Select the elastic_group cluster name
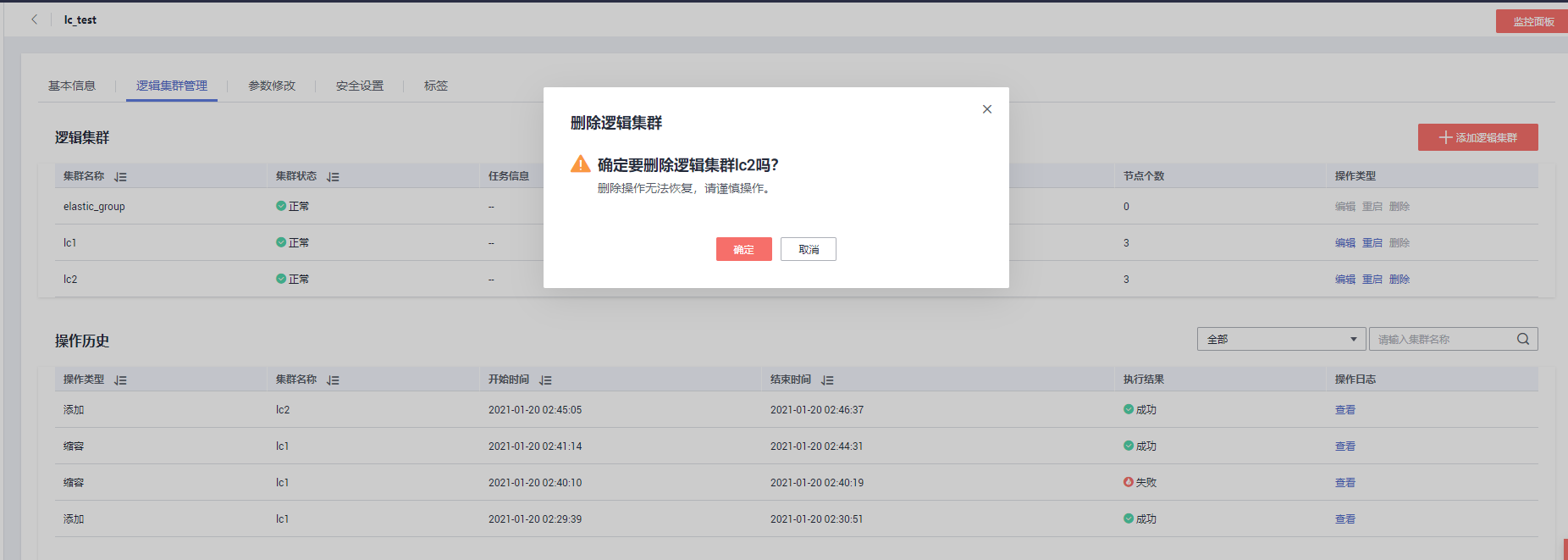Viewport: 1568px width, 560px height. 94,207
